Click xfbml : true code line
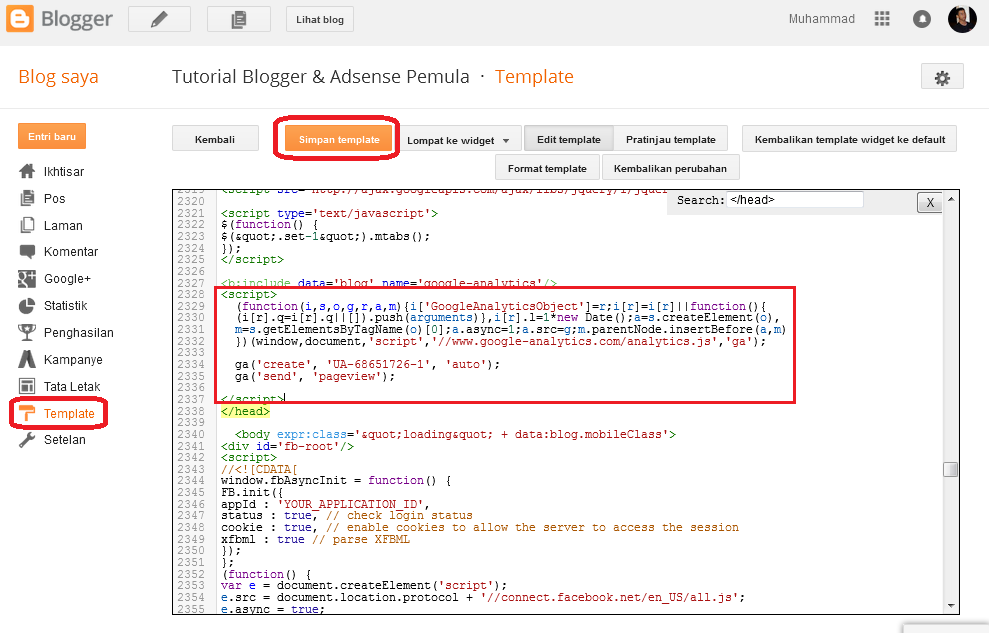This screenshot has height=633, width=989. pos(315,540)
